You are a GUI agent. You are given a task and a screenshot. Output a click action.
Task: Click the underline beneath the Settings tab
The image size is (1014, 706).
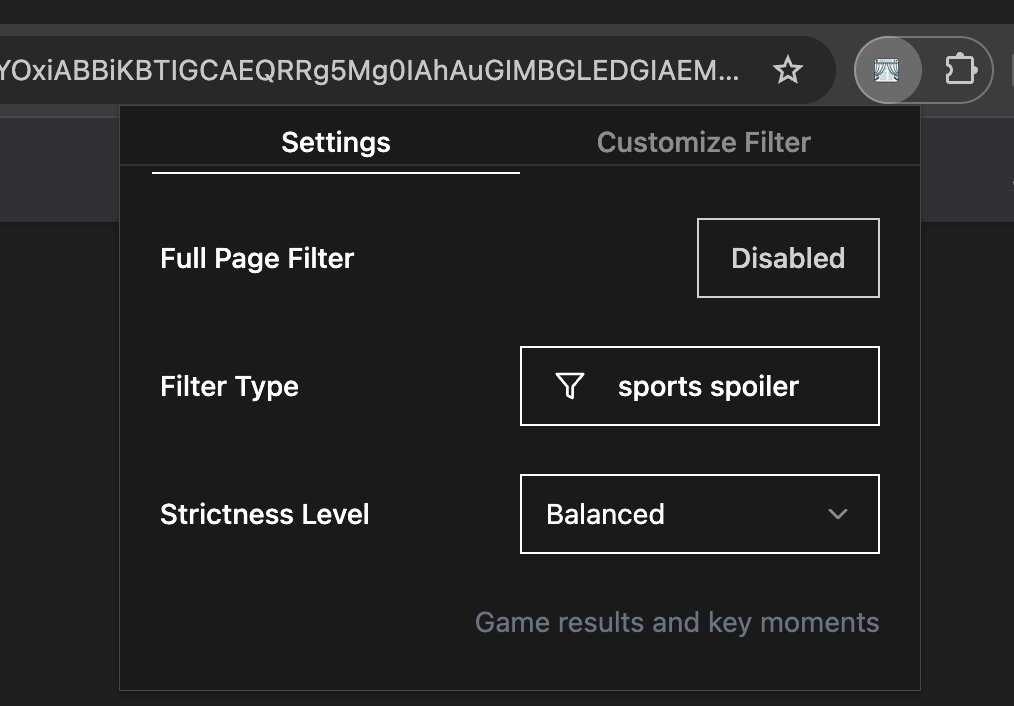point(335,172)
